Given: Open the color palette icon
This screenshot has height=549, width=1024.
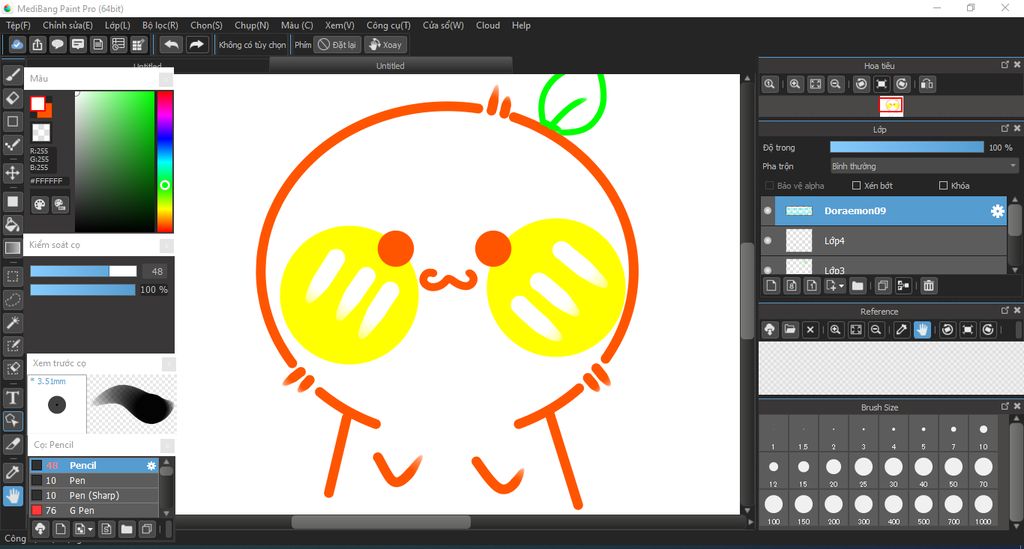Looking at the screenshot, I should (x=40, y=204).
